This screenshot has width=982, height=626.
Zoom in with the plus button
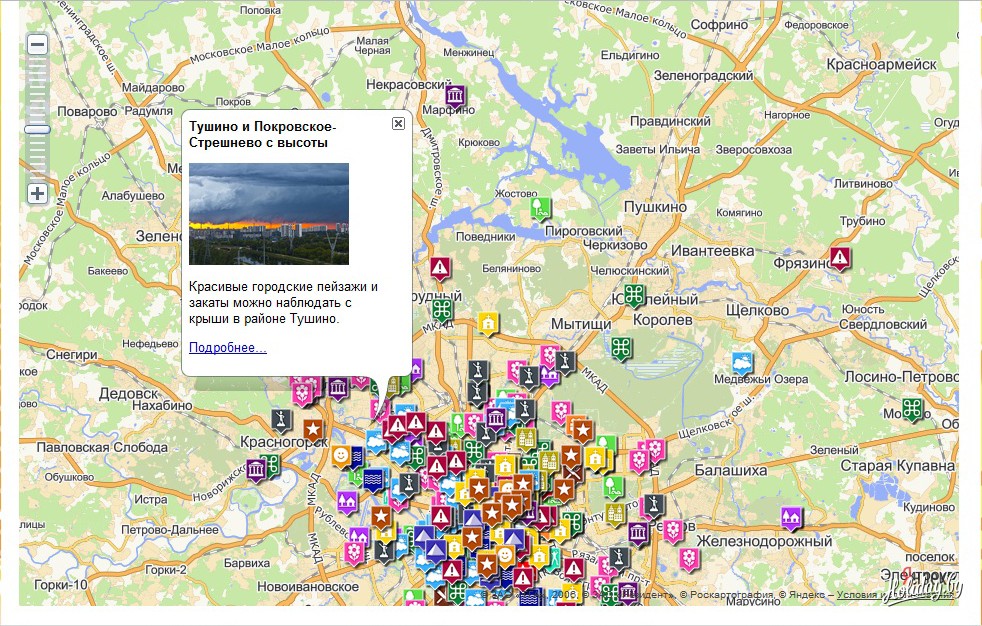click(37, 193)
